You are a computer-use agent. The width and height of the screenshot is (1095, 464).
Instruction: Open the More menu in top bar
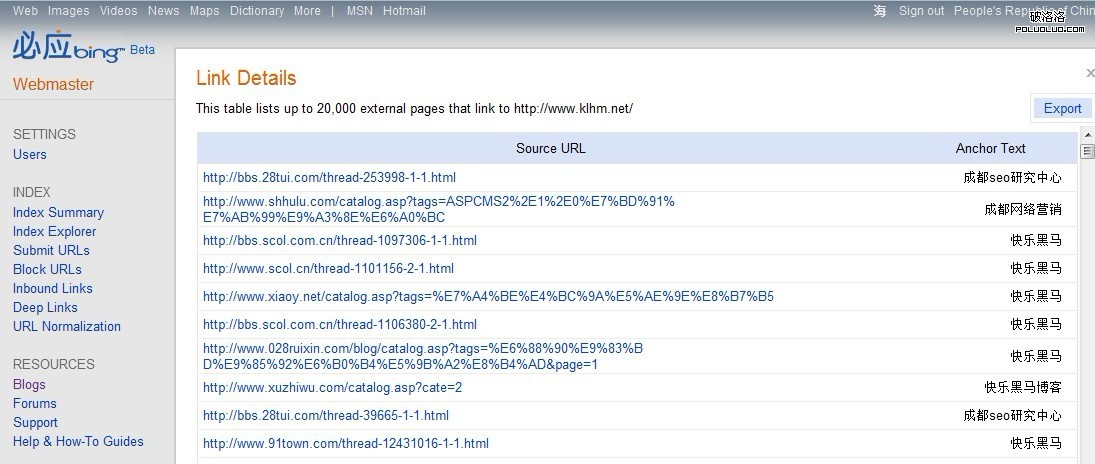[307, 11]
